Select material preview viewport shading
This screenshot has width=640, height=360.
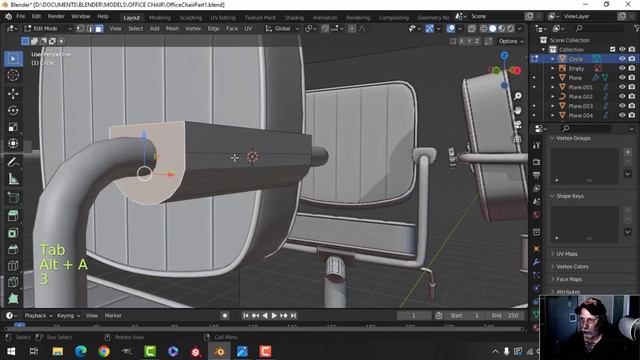coord(502,29)
